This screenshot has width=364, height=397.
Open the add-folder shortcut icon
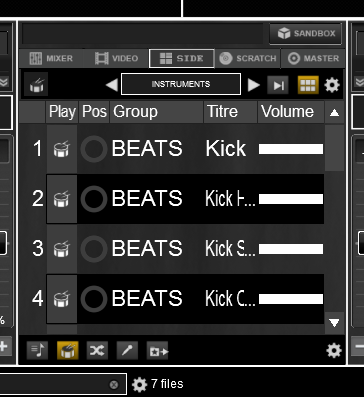(x=157, y=351)
